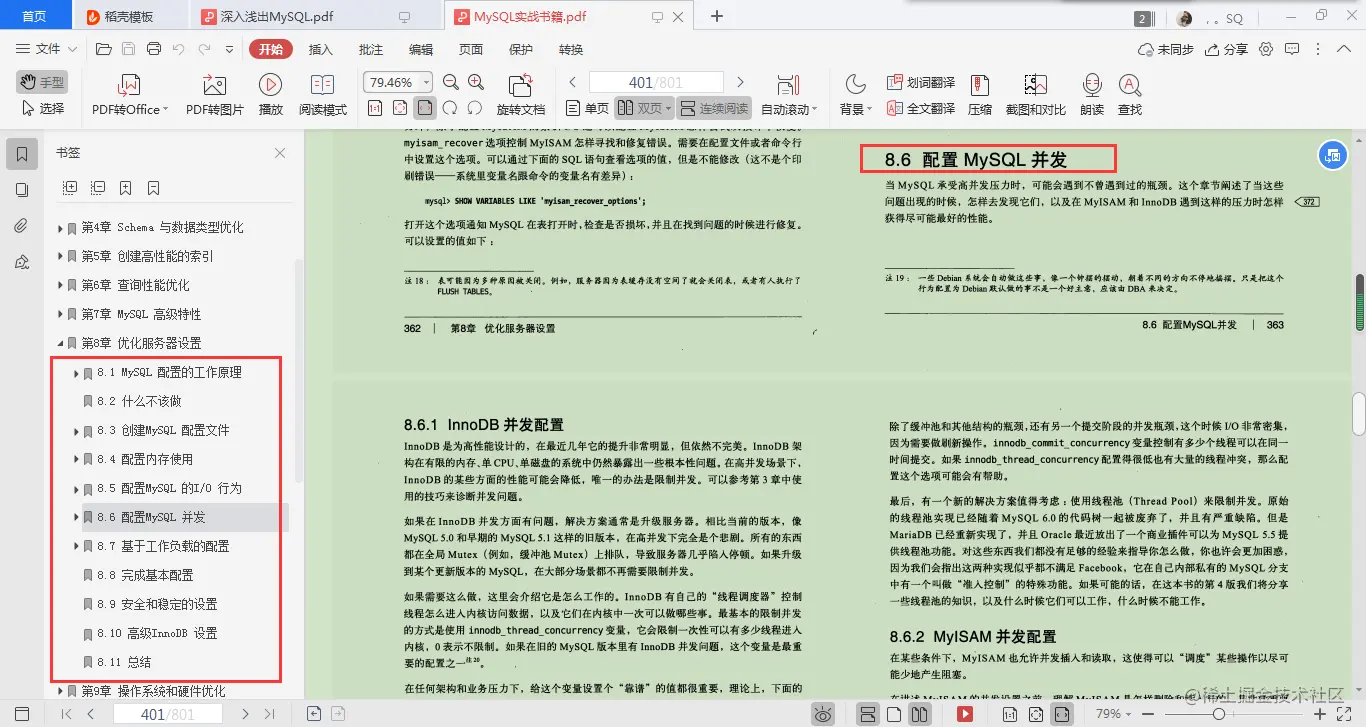Open new tab with plus button
The height and width of the screenshot is (727, 1366).
(716, 16)
